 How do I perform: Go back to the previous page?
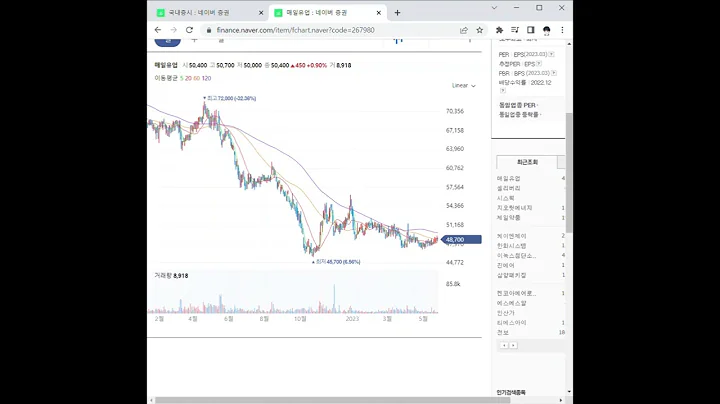coord(158,30)
